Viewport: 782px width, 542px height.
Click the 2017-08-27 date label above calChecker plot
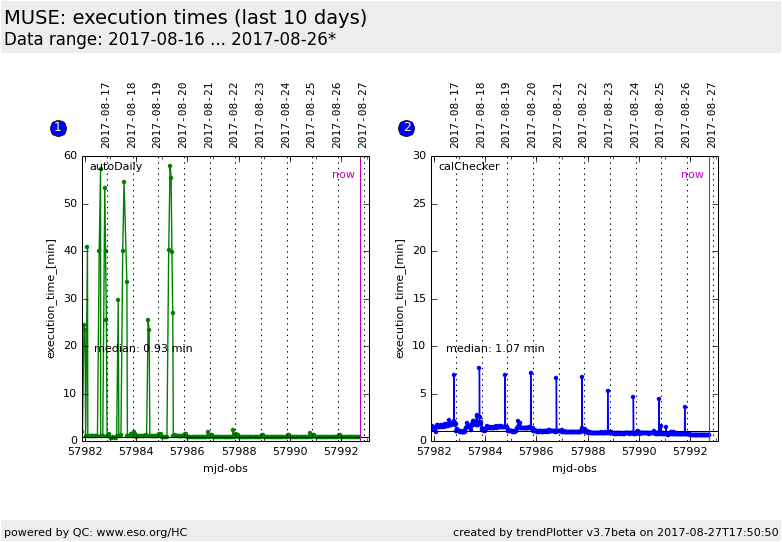pyautogui.click(x=711, y=115)
